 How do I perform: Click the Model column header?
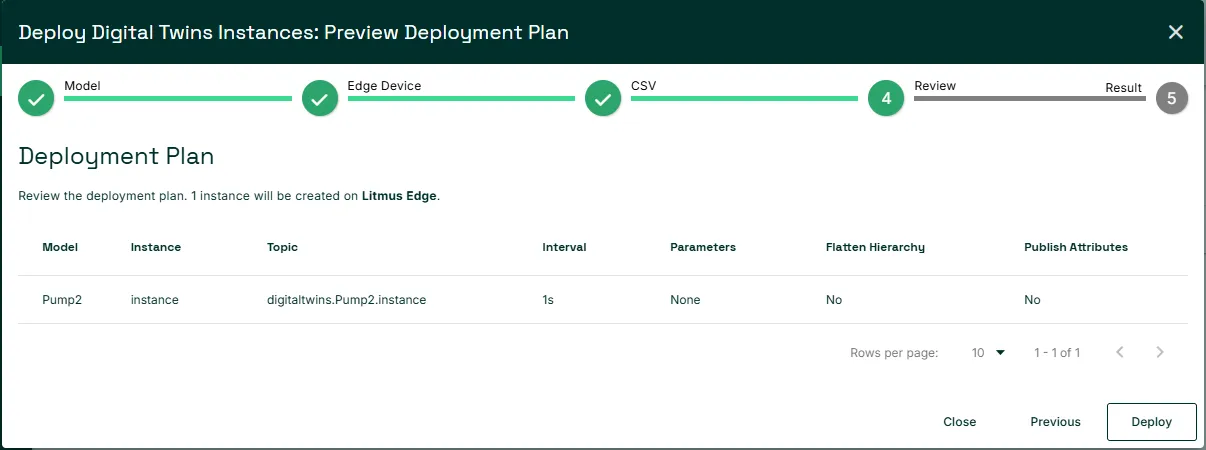[x=60, y=247]
